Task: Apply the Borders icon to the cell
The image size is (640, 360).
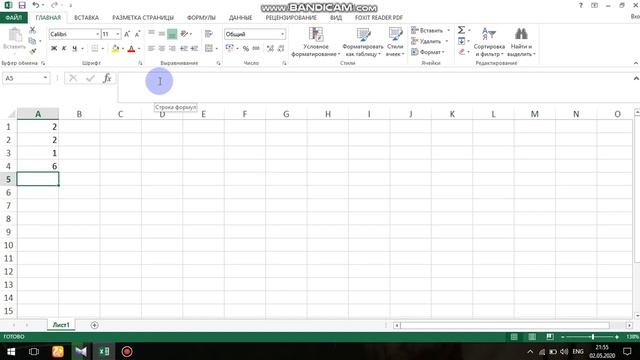Action: (94, 49)
